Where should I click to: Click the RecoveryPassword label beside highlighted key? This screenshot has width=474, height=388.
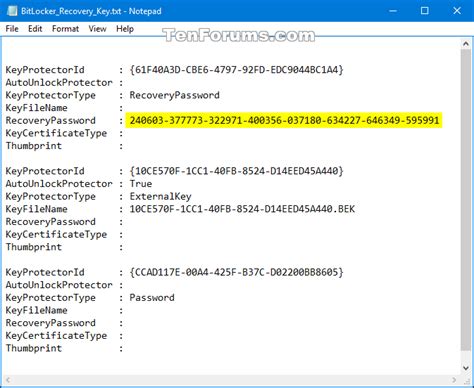click(x=51, y=121)
